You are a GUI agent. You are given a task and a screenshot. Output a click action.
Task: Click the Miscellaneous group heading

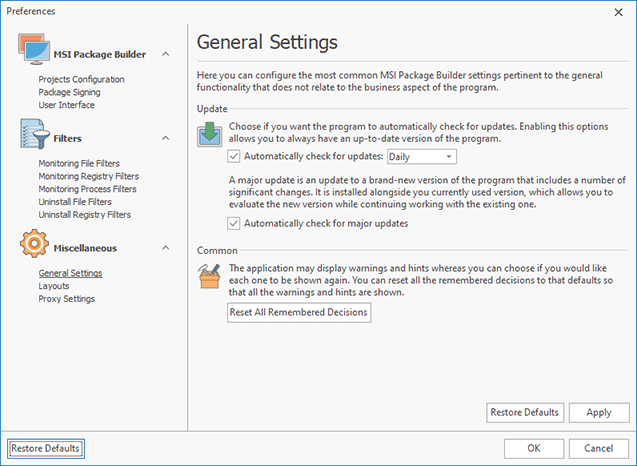(85, 248)
